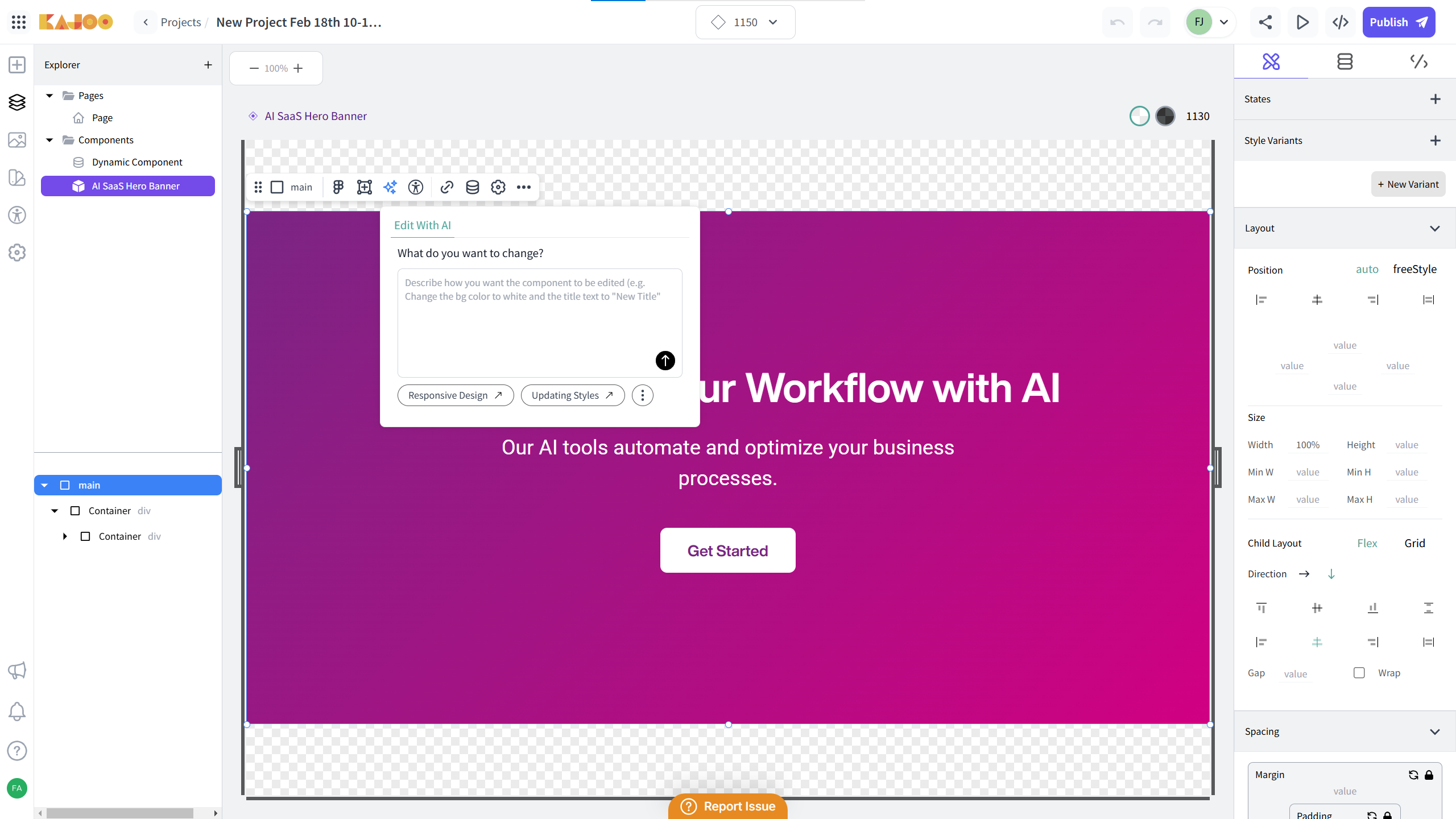Image resolution: width=1456 pixels, height=819 pixels.
Task: Enable the Wrap checkbox
Action: coord(1359,673)
